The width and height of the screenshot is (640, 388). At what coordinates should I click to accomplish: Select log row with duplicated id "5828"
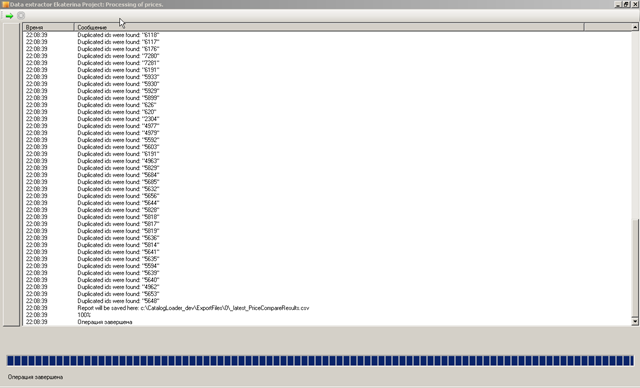pos(327,210)
